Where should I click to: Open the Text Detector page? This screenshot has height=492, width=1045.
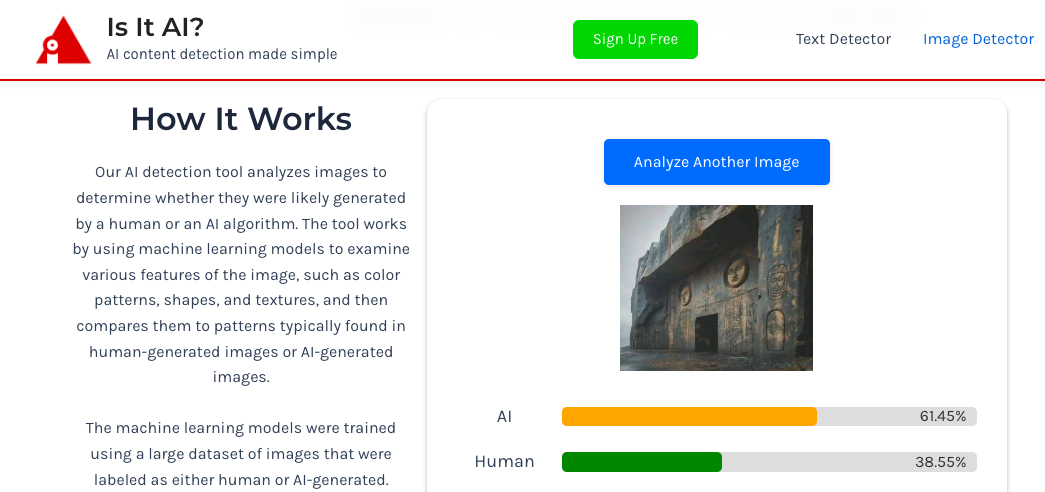[x=843, y=39]
